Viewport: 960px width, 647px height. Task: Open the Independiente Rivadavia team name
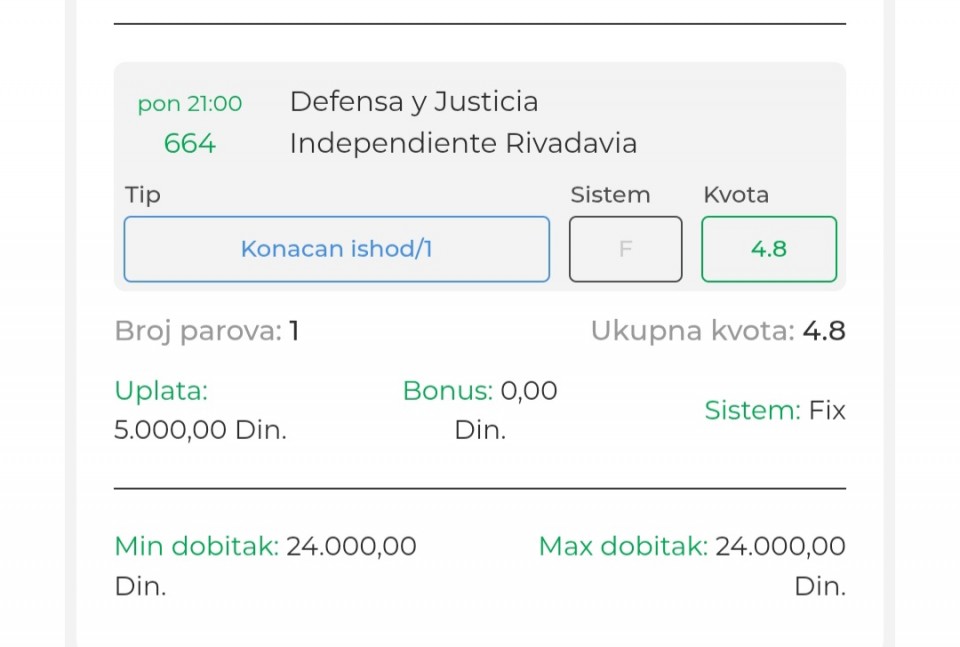pyautogui.click(x=462, y=144)
